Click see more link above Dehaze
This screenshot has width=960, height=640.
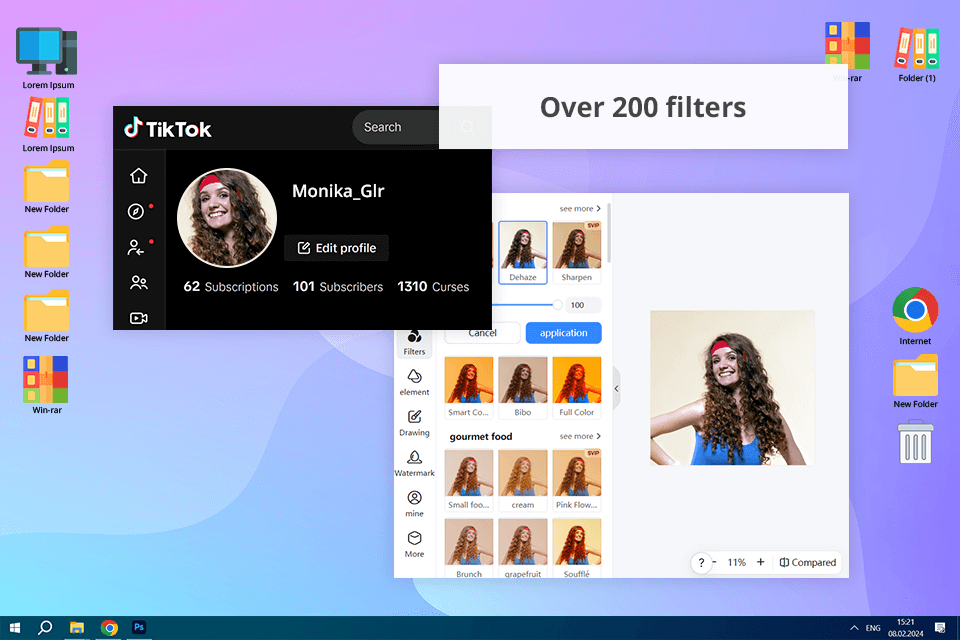[580, 208]
